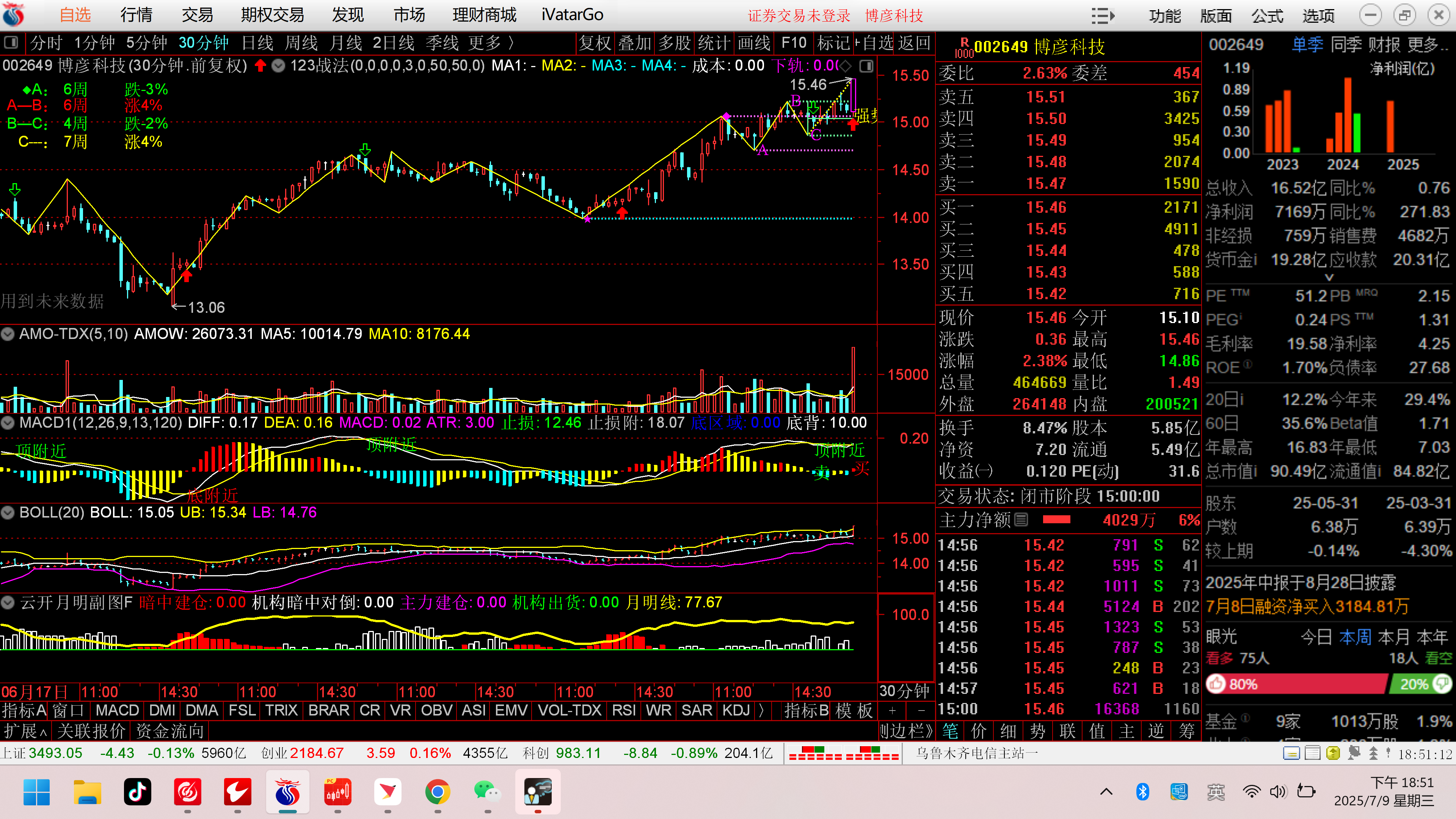Open the 关联报价 tab

(x=91, y=731)
